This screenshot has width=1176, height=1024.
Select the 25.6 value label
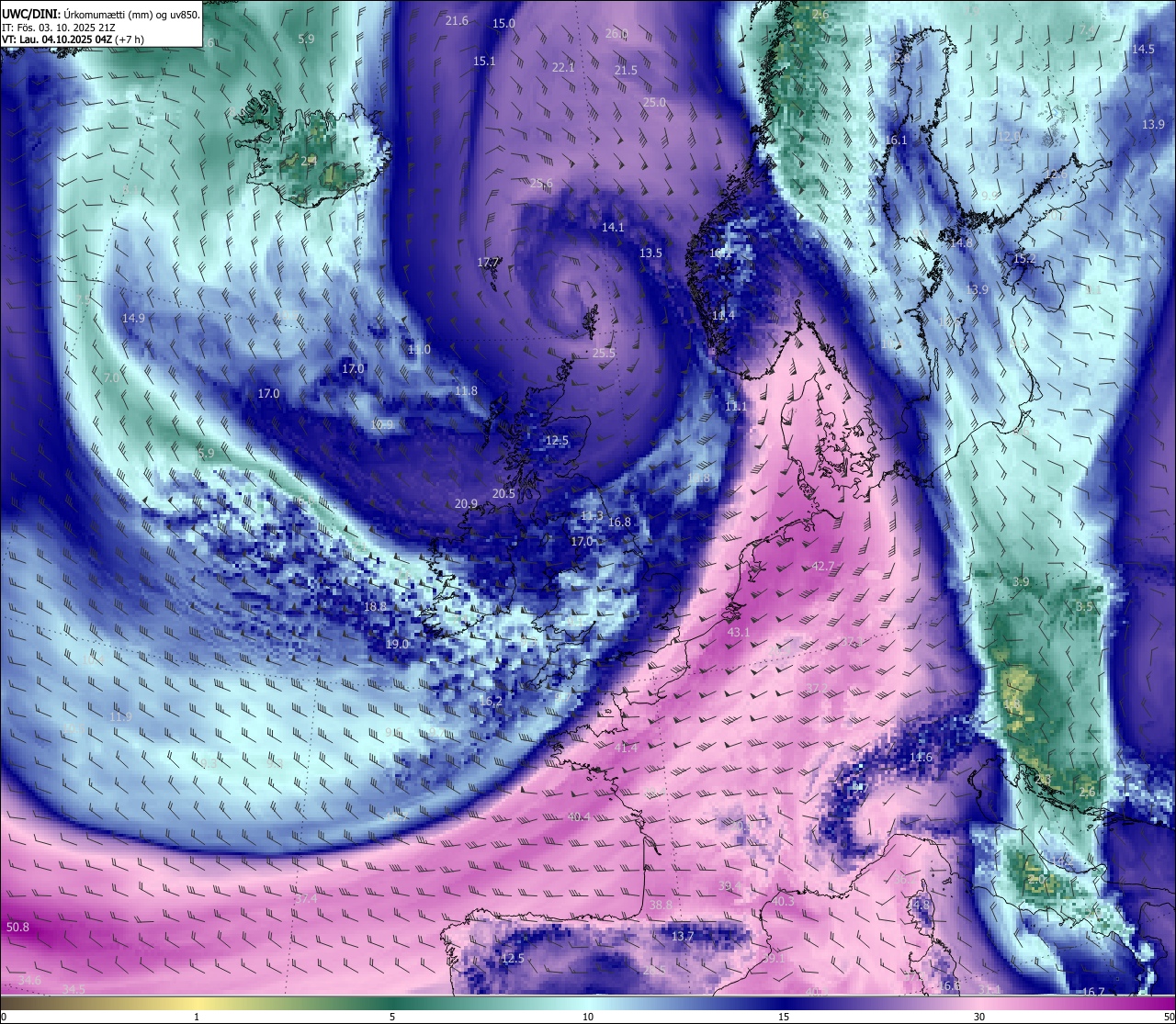[541, 184]
